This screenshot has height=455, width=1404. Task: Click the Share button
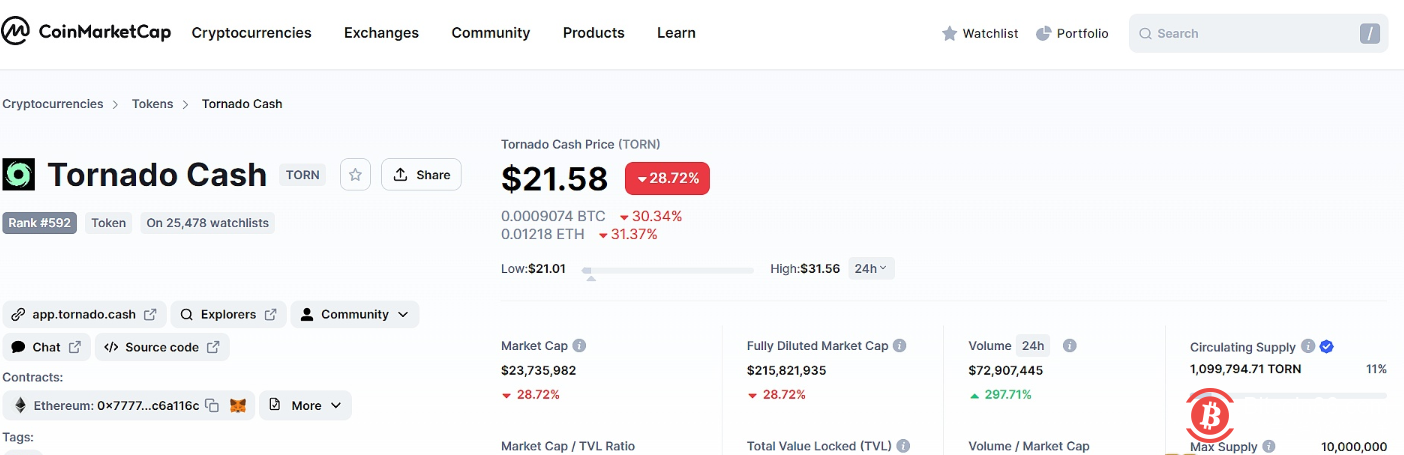click(421, 175)
